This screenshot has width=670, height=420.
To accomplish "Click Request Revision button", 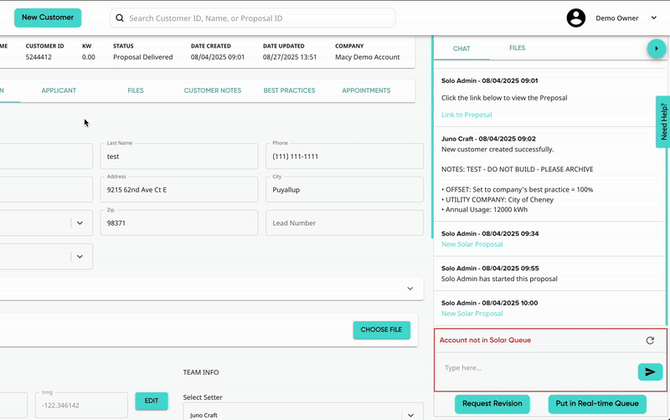I will [x=492, y=404].
